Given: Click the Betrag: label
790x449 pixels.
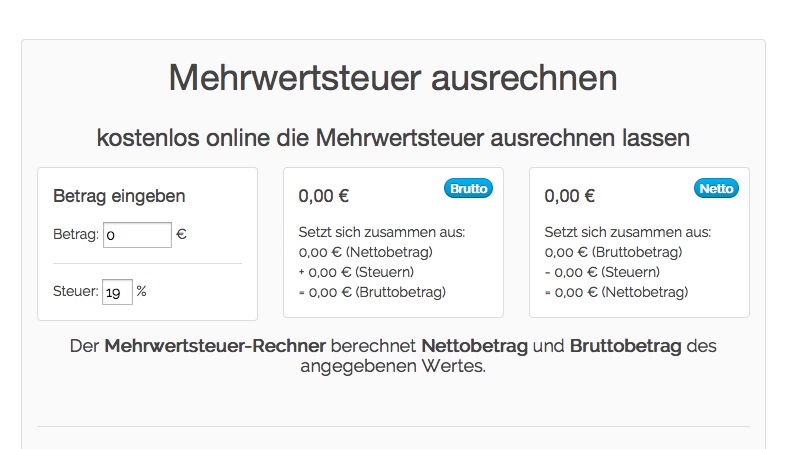Looking at the screenshot, I should coord(76,234).
